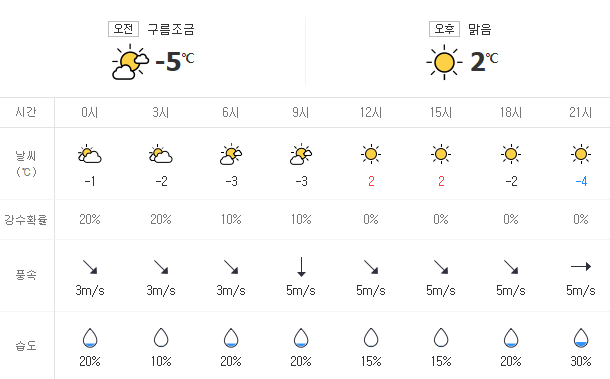Click the humidity droplet at 3시
Image resolution: width=610 pixels, height=379 pixels.
tap(161, 337)
